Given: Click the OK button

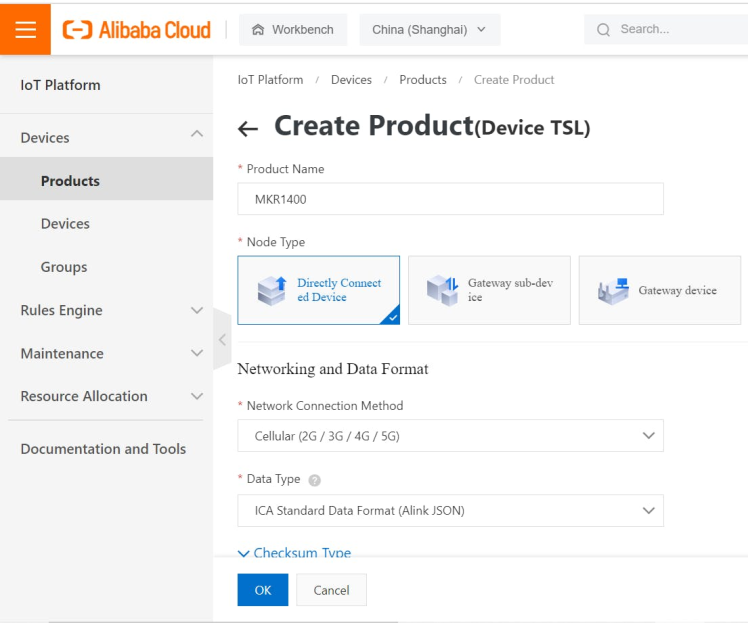Looking at the screenshot, I should tap(262, 590).
